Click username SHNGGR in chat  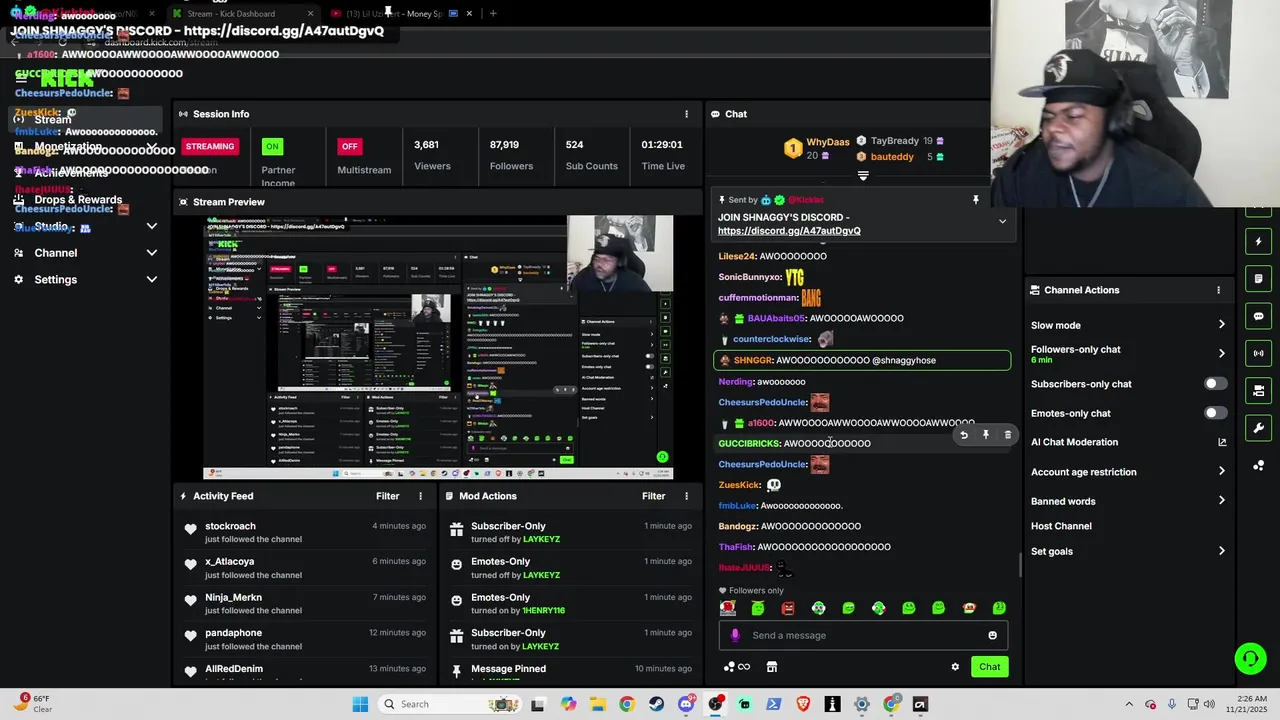tap(753, 360)
